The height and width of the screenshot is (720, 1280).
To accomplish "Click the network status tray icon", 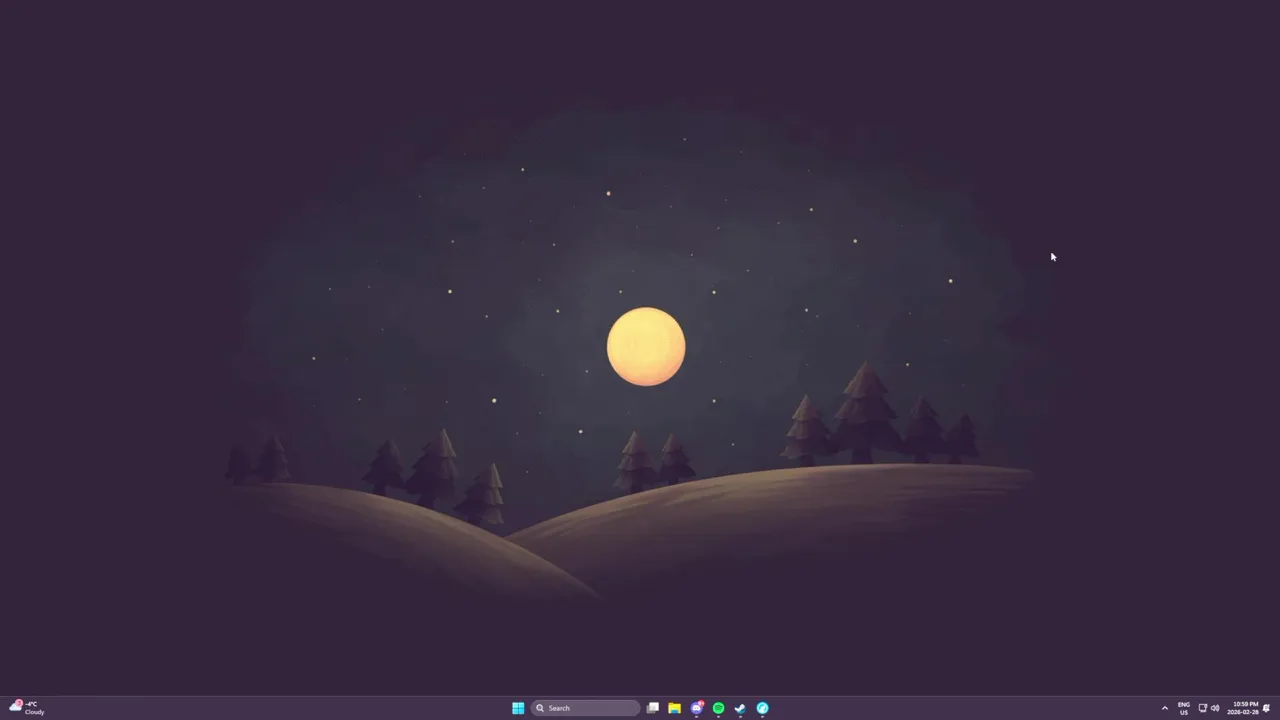I will coord(1203,708).
